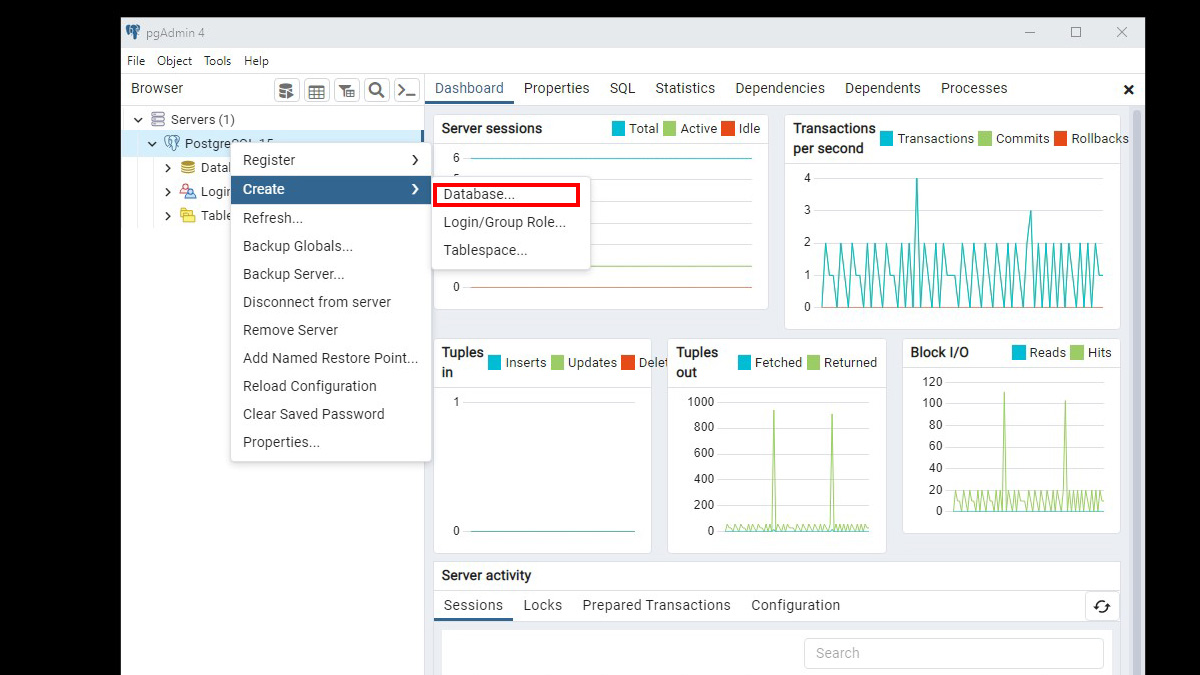Collapse the PostgreSQL 15 server node
The height and width of the screenshot is (675, 1200).
[152, 144]
